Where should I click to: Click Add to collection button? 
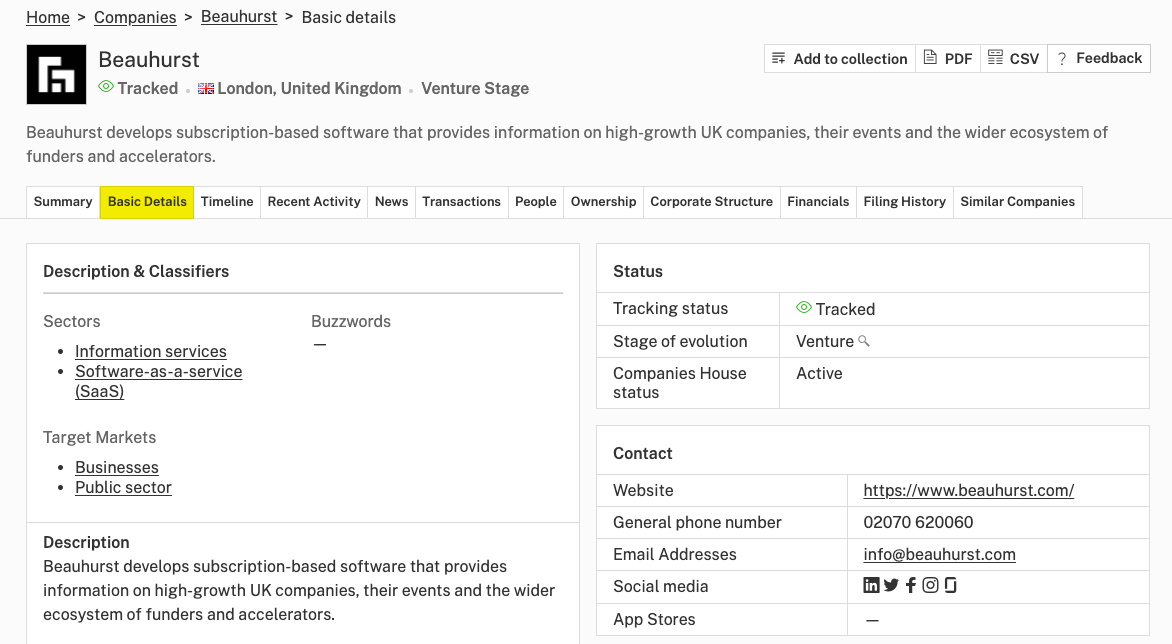(839, 58)
